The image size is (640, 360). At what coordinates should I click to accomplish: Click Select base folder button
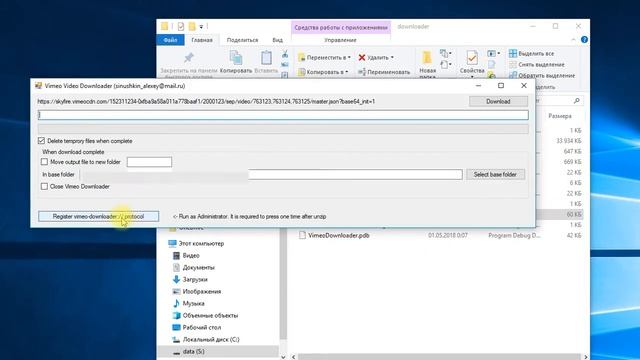(x=495, y=175)
